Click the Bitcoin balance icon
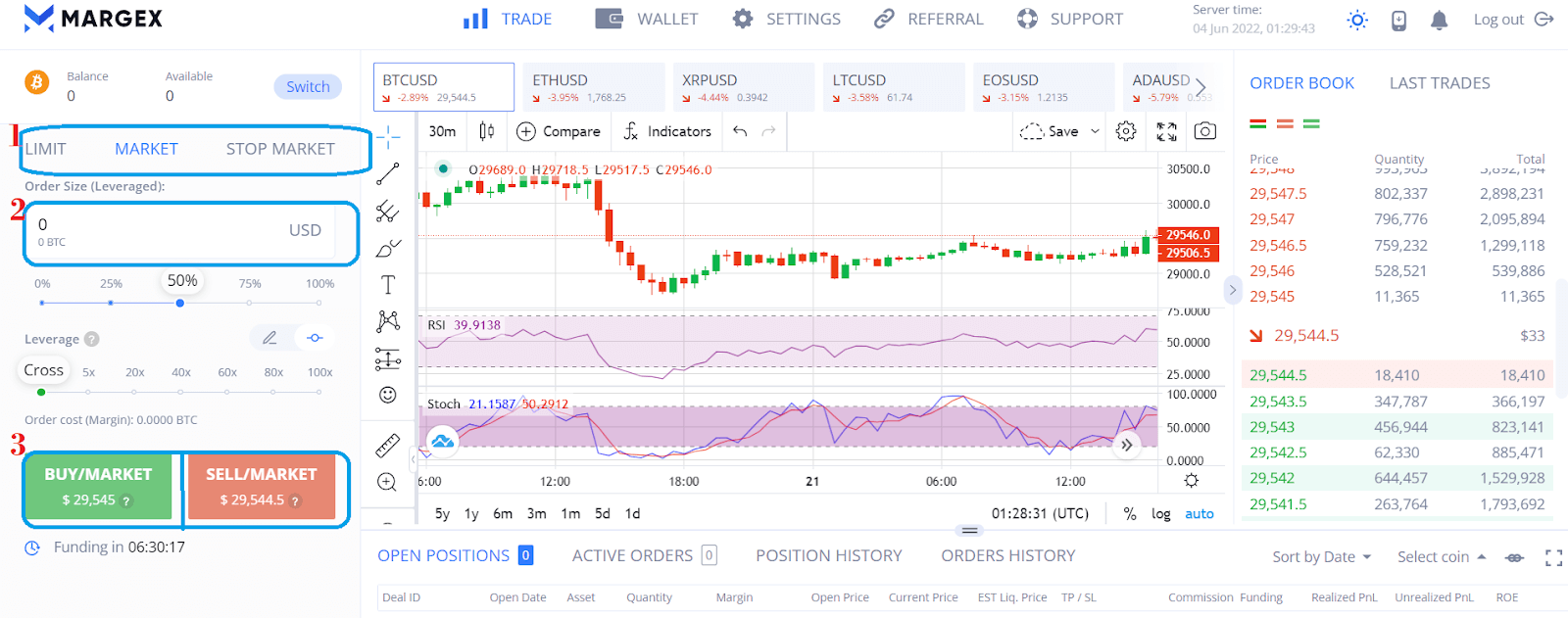The height and width of the screenshot is (618, 1568). point(37,82)
